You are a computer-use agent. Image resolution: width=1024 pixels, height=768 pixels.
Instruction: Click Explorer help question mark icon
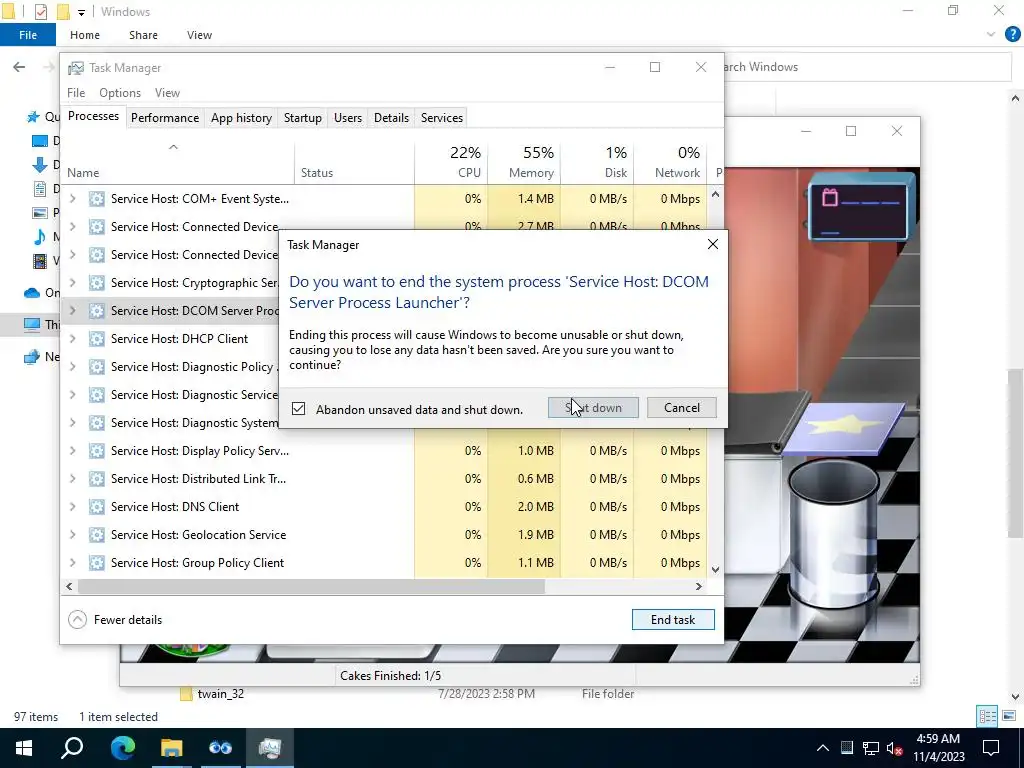tap(1012, 35)
